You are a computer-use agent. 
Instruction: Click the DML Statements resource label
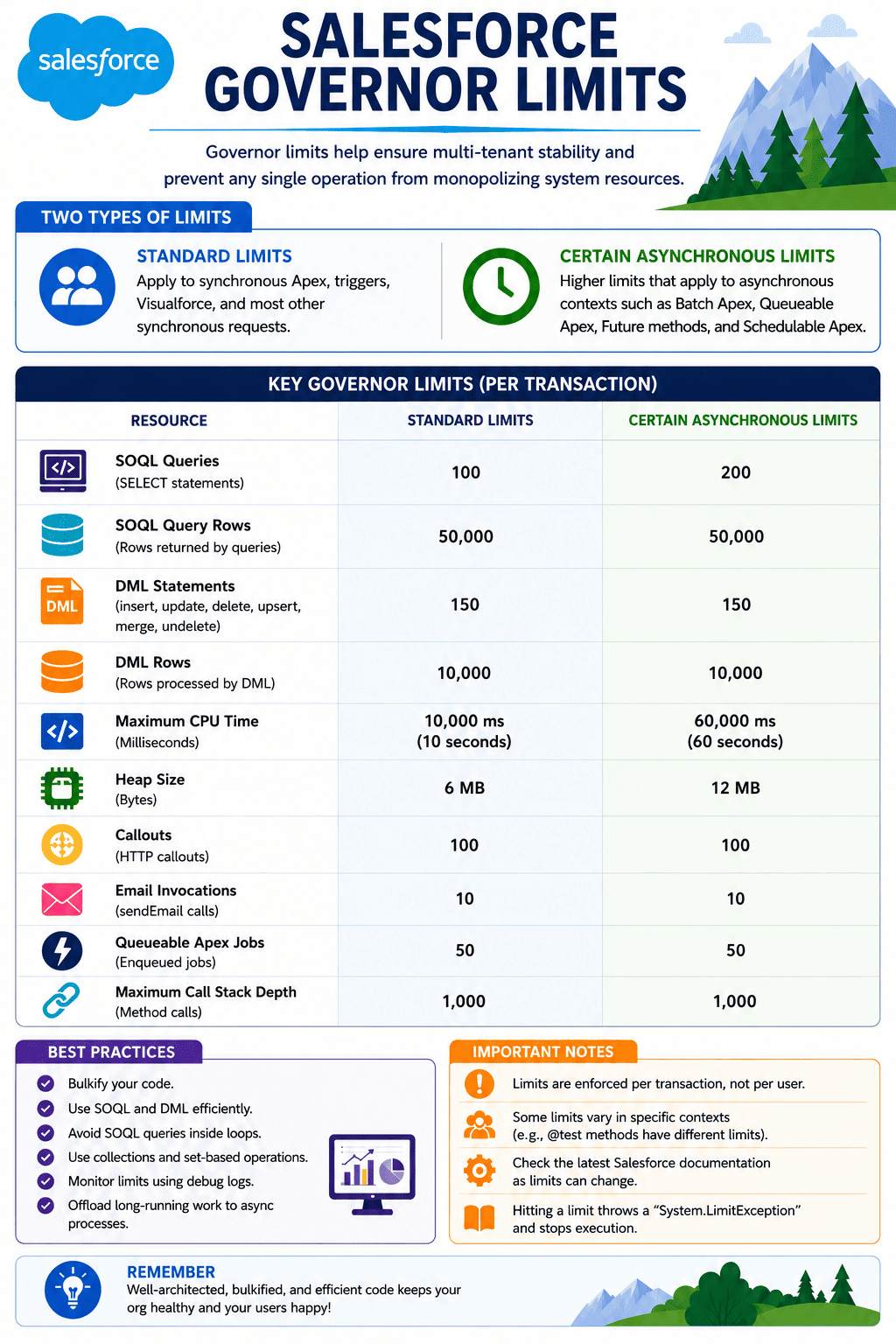tap(175, 586)
